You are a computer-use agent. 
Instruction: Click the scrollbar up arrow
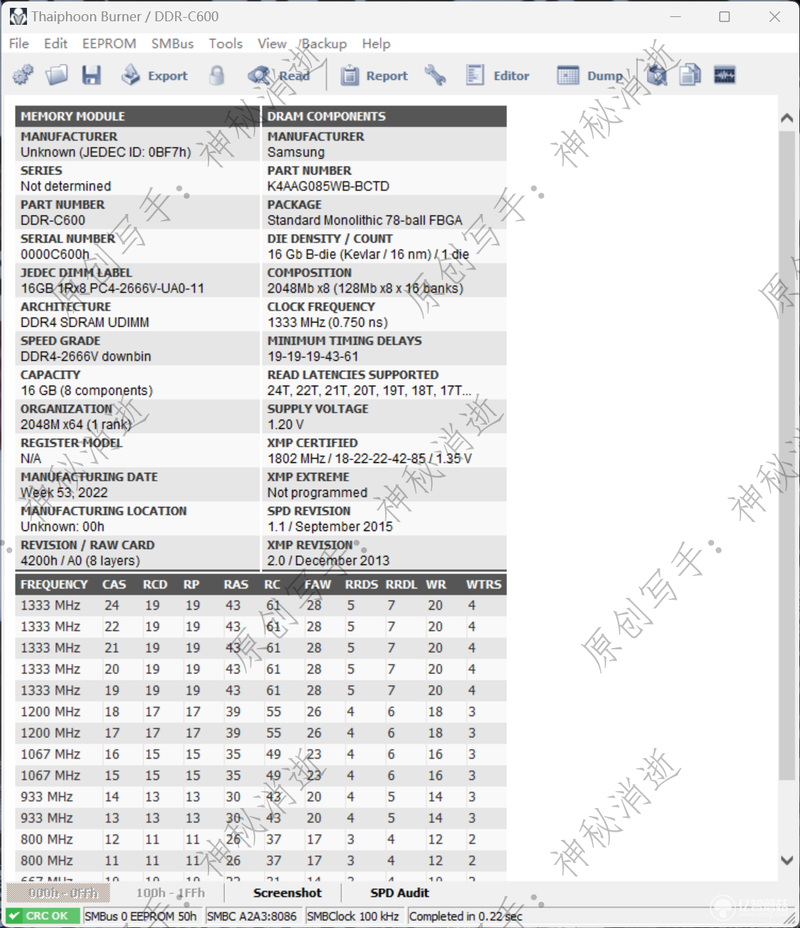(x=786, y=118)
